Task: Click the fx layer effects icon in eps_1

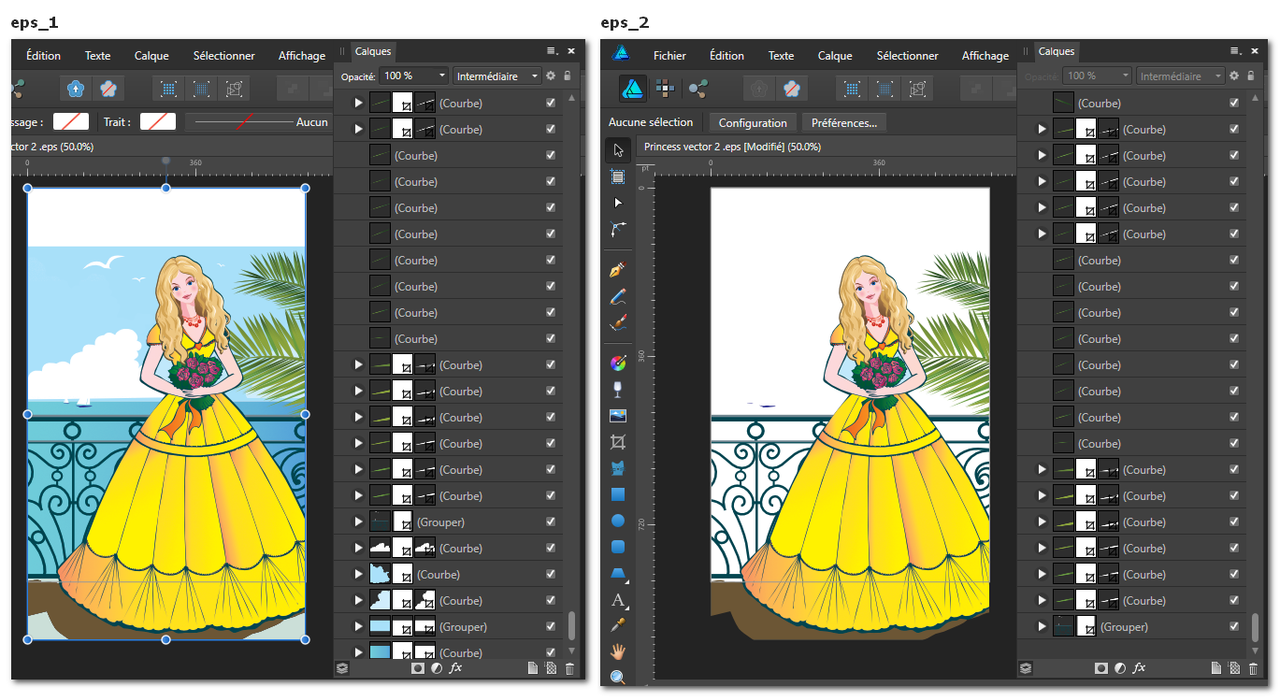Action: pyautogui.click(x=456, y=668)
